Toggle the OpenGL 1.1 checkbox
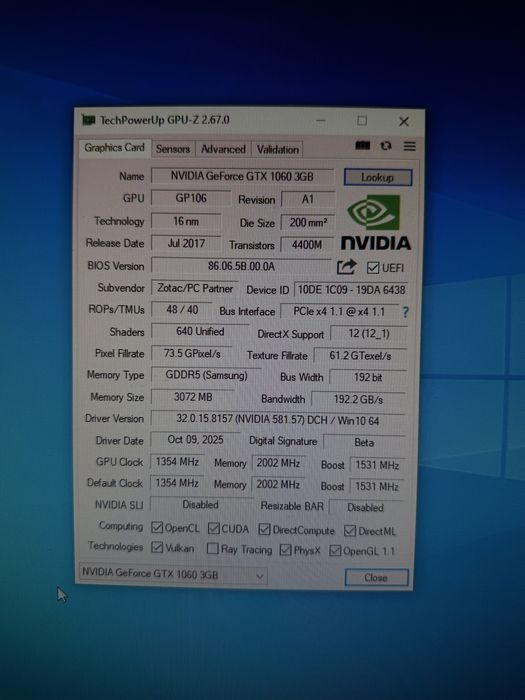Viewport: 525px width, 700px height. click(x=335, y=551)
